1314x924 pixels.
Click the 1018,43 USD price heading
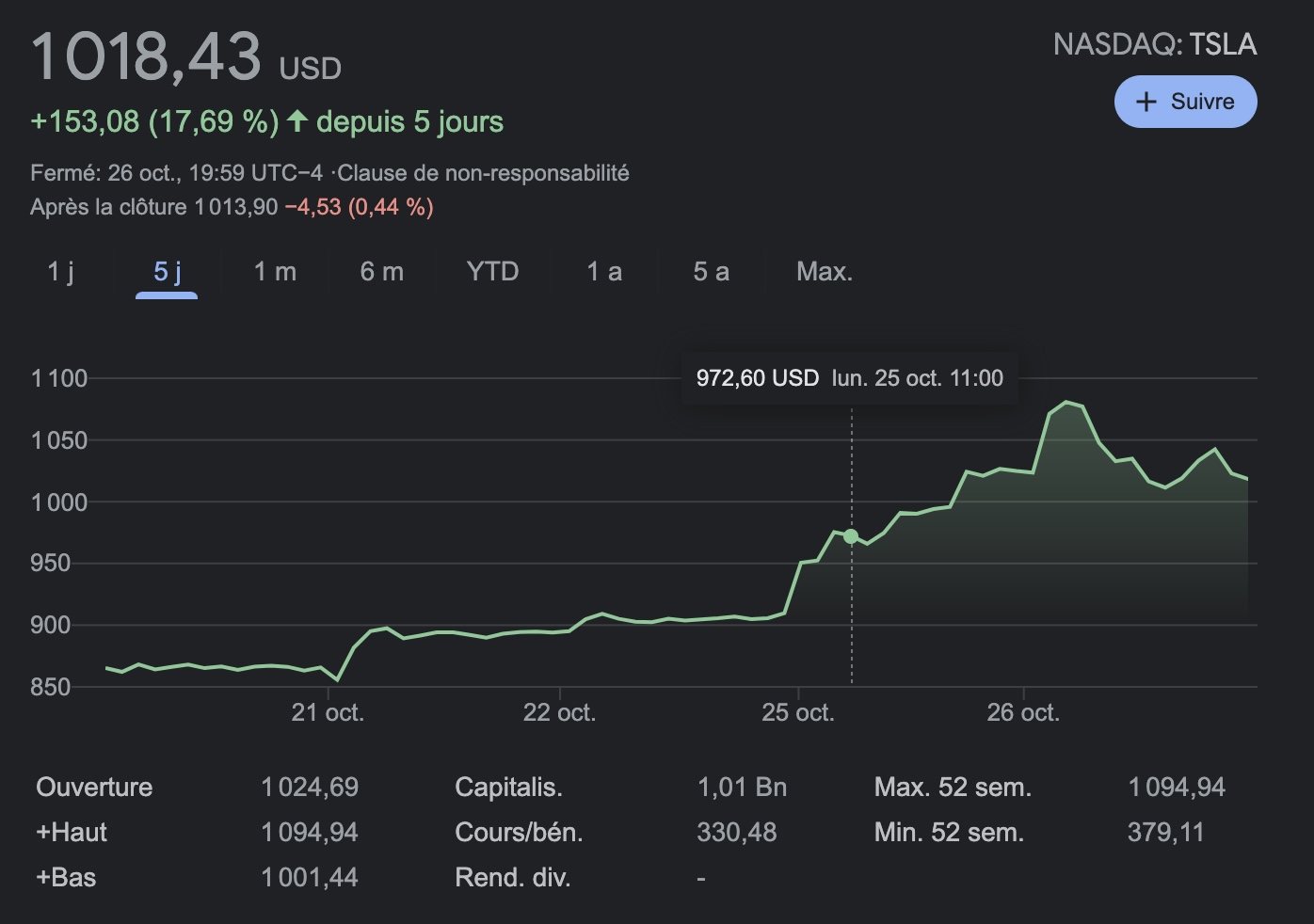[x=185, y=58]
